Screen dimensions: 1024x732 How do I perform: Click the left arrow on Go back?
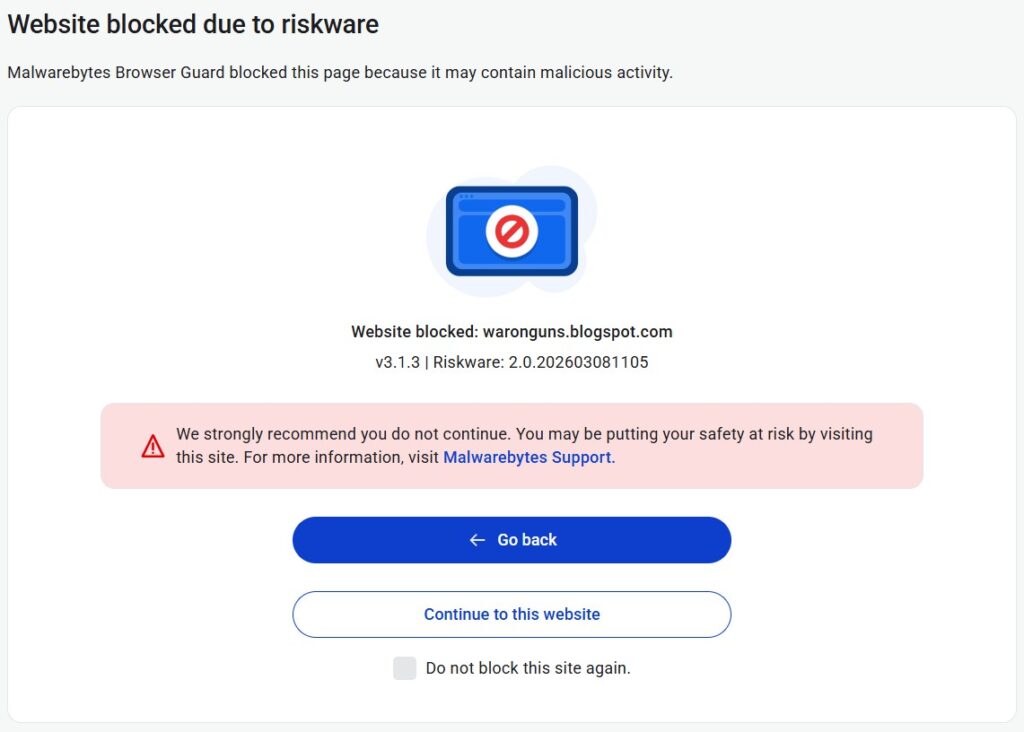point(477,540)
